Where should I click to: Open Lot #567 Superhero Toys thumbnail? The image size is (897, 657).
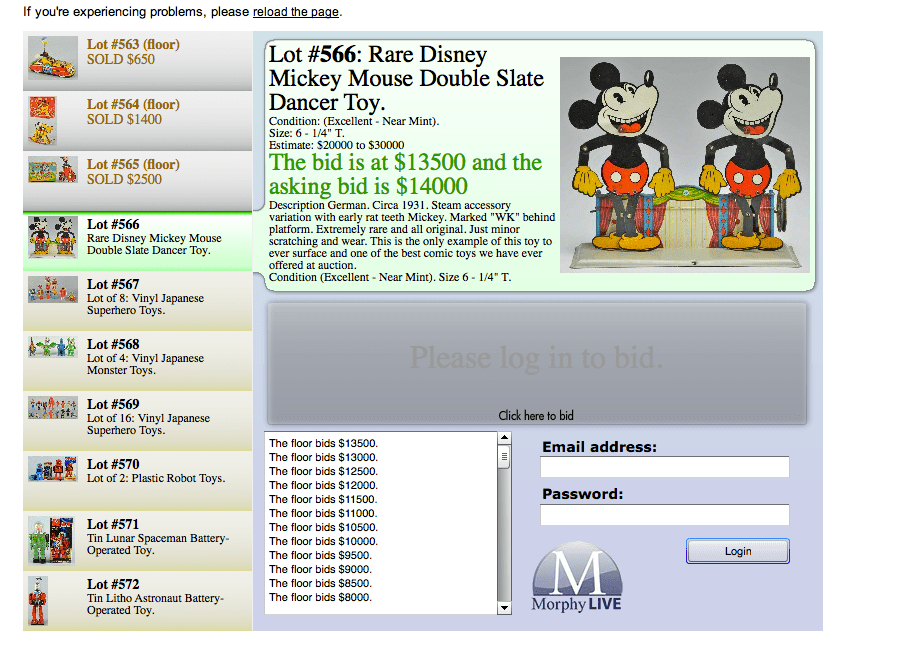pos(53,289)
